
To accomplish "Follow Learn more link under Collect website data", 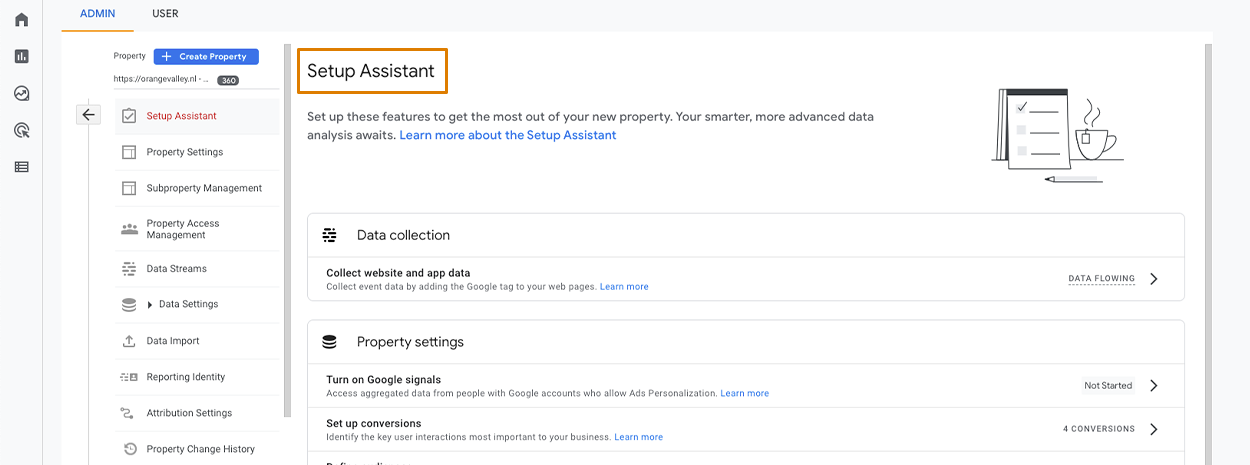I will coord(624,287).
